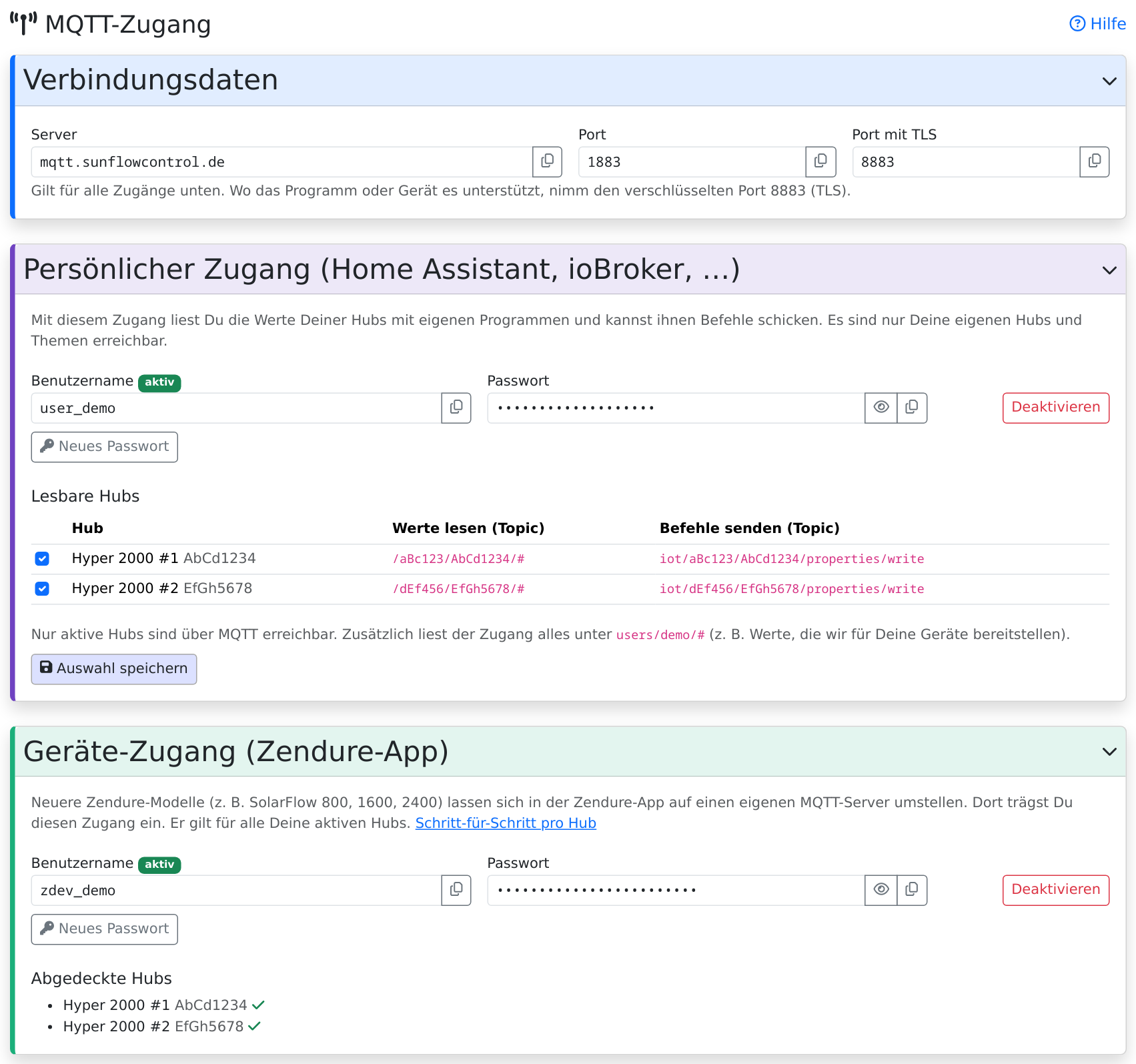Copy the username zdev_demo

pyautogui.click(x=456, y=890)
